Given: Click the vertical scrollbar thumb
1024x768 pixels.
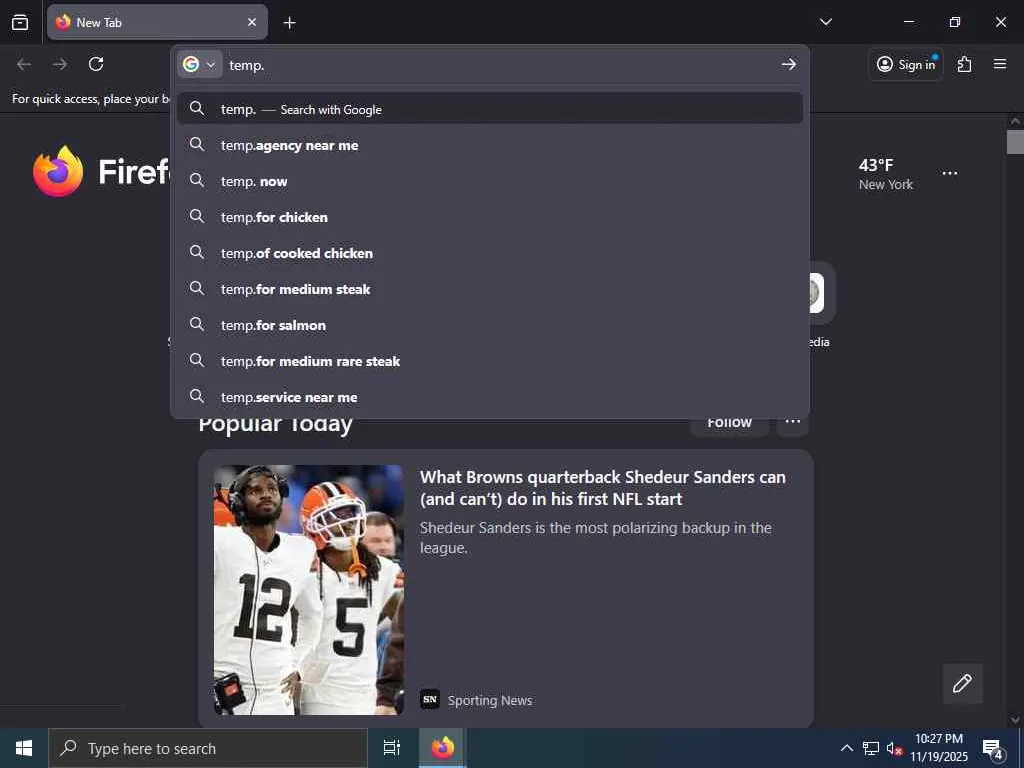Looking at the screenshot, I should (1015, 142).
